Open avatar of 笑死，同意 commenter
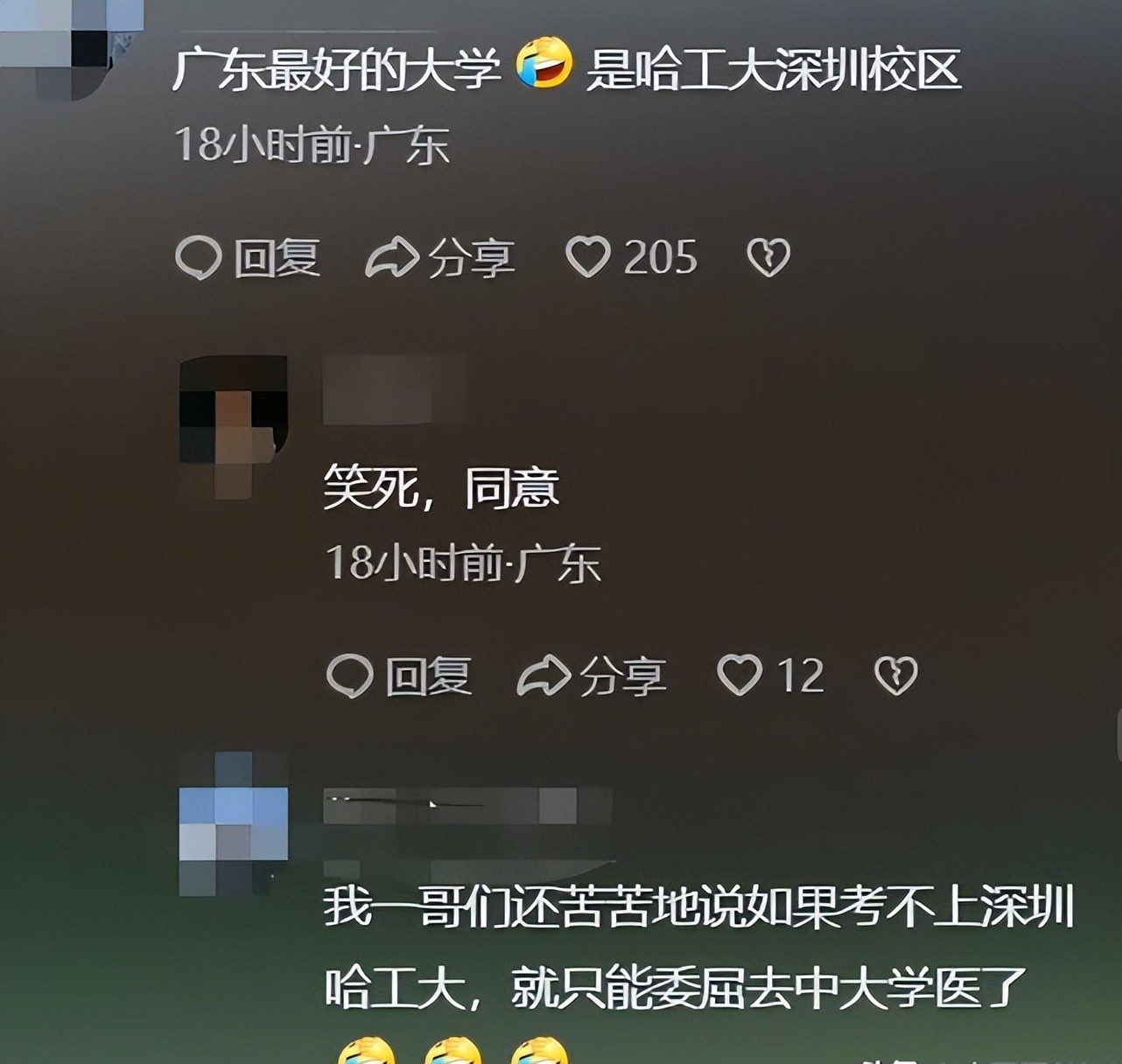The height and width of the screenshot is (1064, 1122). pyautogui.click(x=234, y=427)
